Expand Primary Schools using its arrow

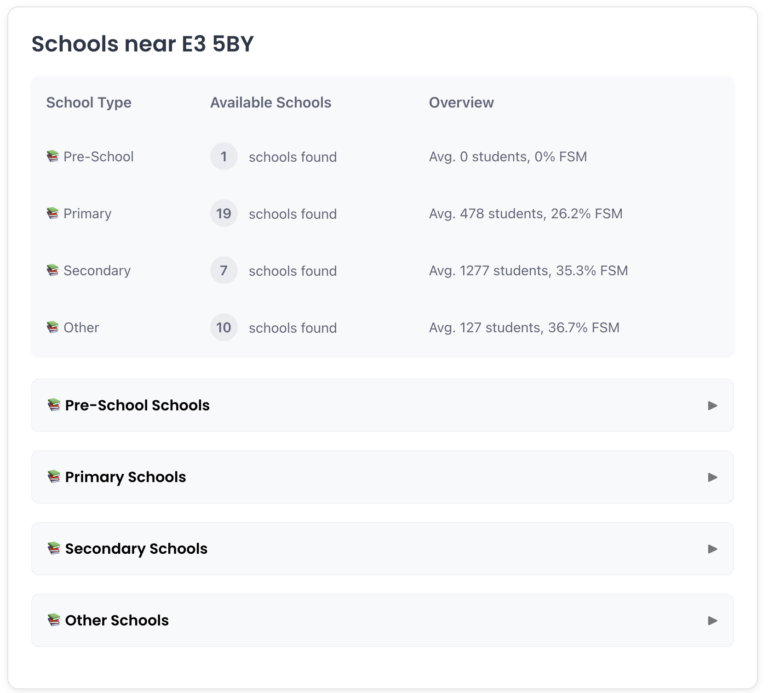[712, 477]
